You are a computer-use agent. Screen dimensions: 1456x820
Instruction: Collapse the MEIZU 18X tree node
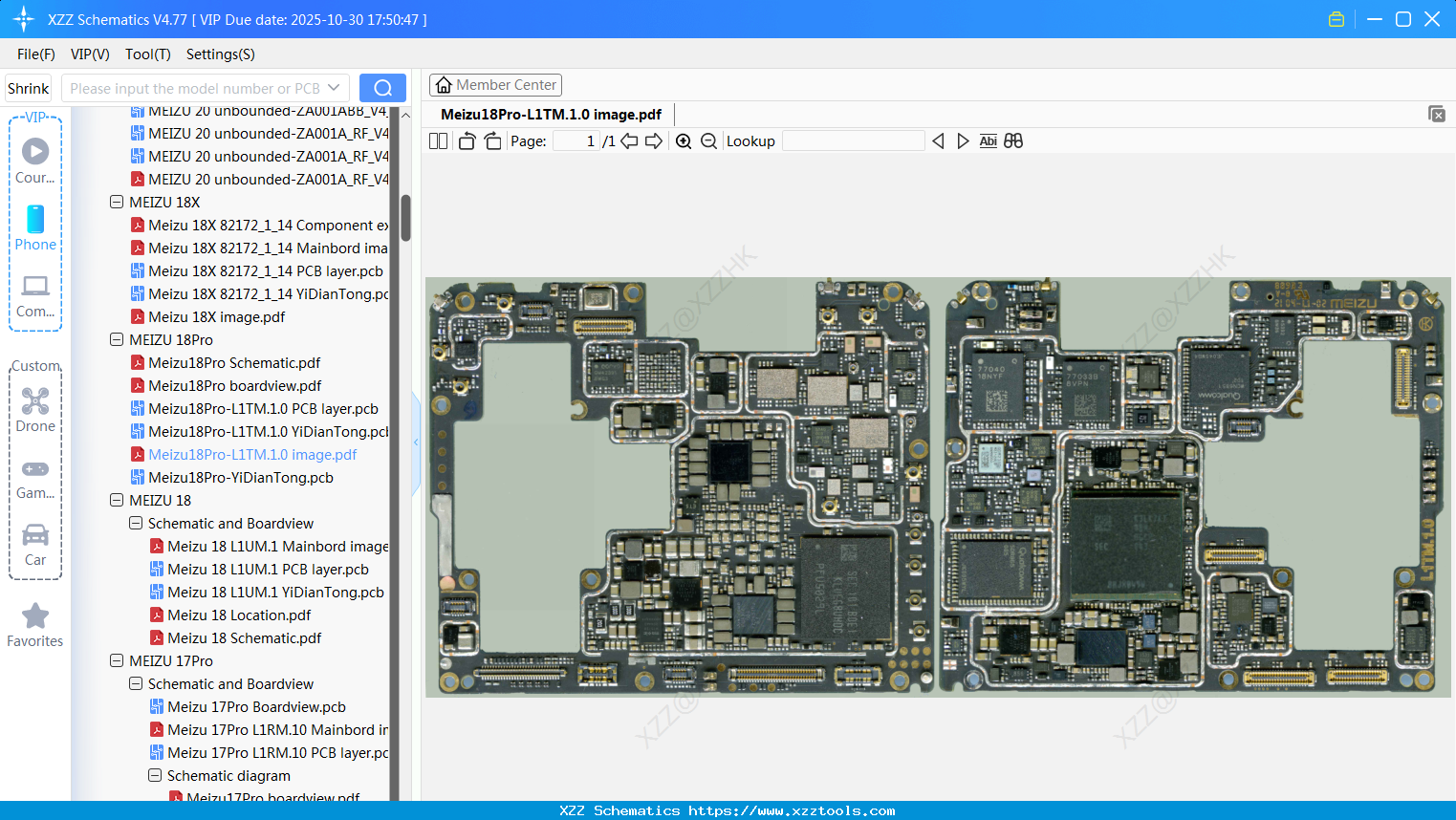click(117, 203)
